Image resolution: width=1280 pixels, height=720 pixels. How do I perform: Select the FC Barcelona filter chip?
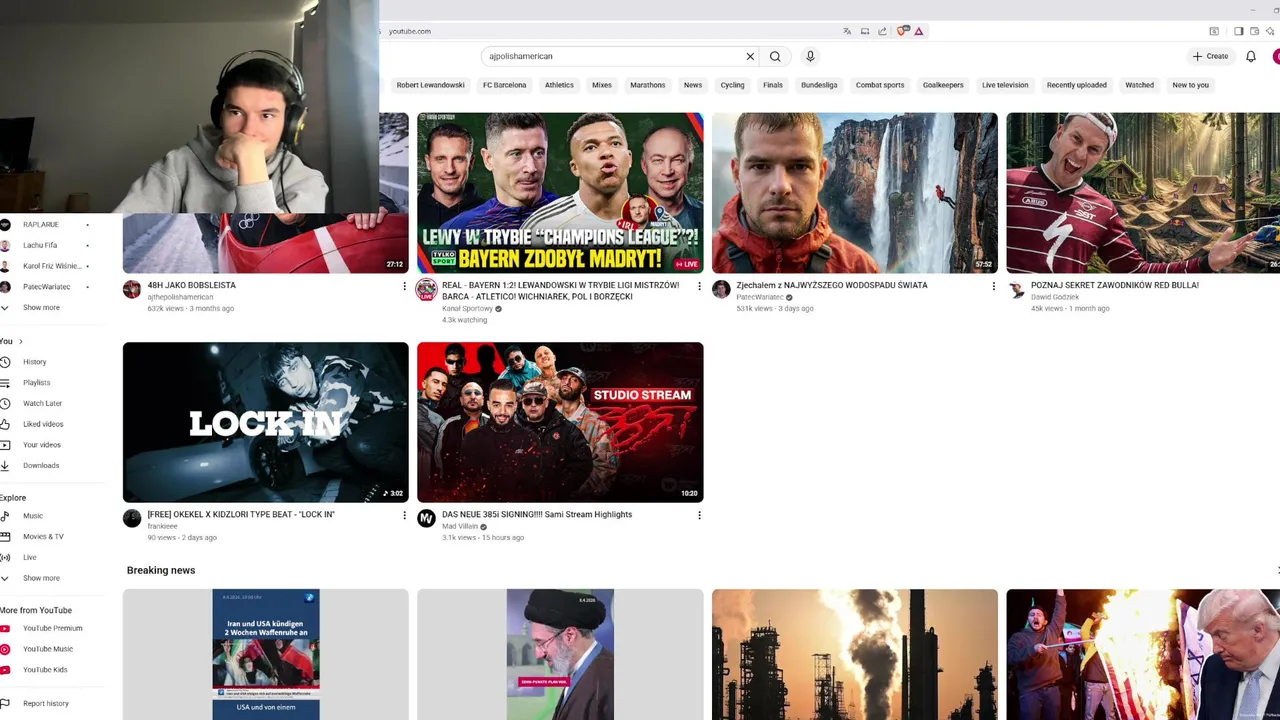[504, 85]
